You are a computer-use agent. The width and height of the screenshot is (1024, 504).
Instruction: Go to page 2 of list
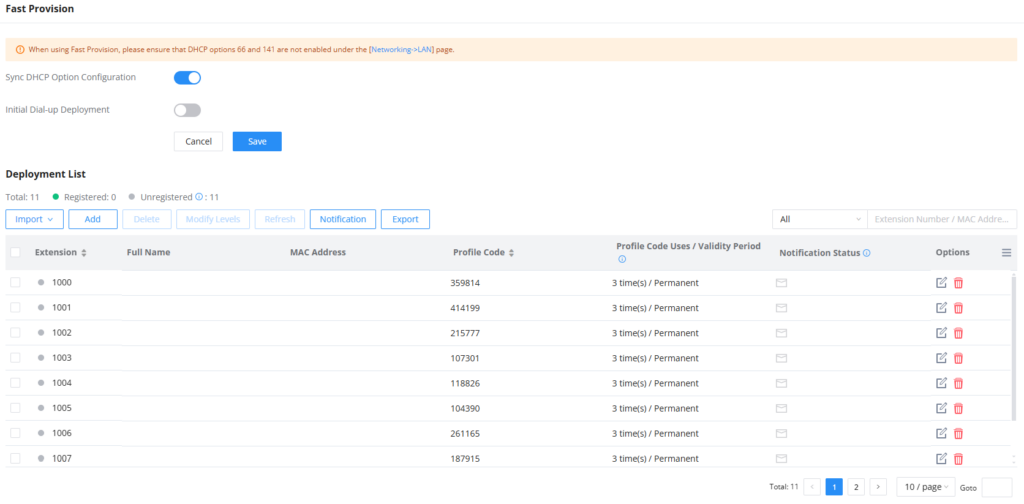[856, 487]
